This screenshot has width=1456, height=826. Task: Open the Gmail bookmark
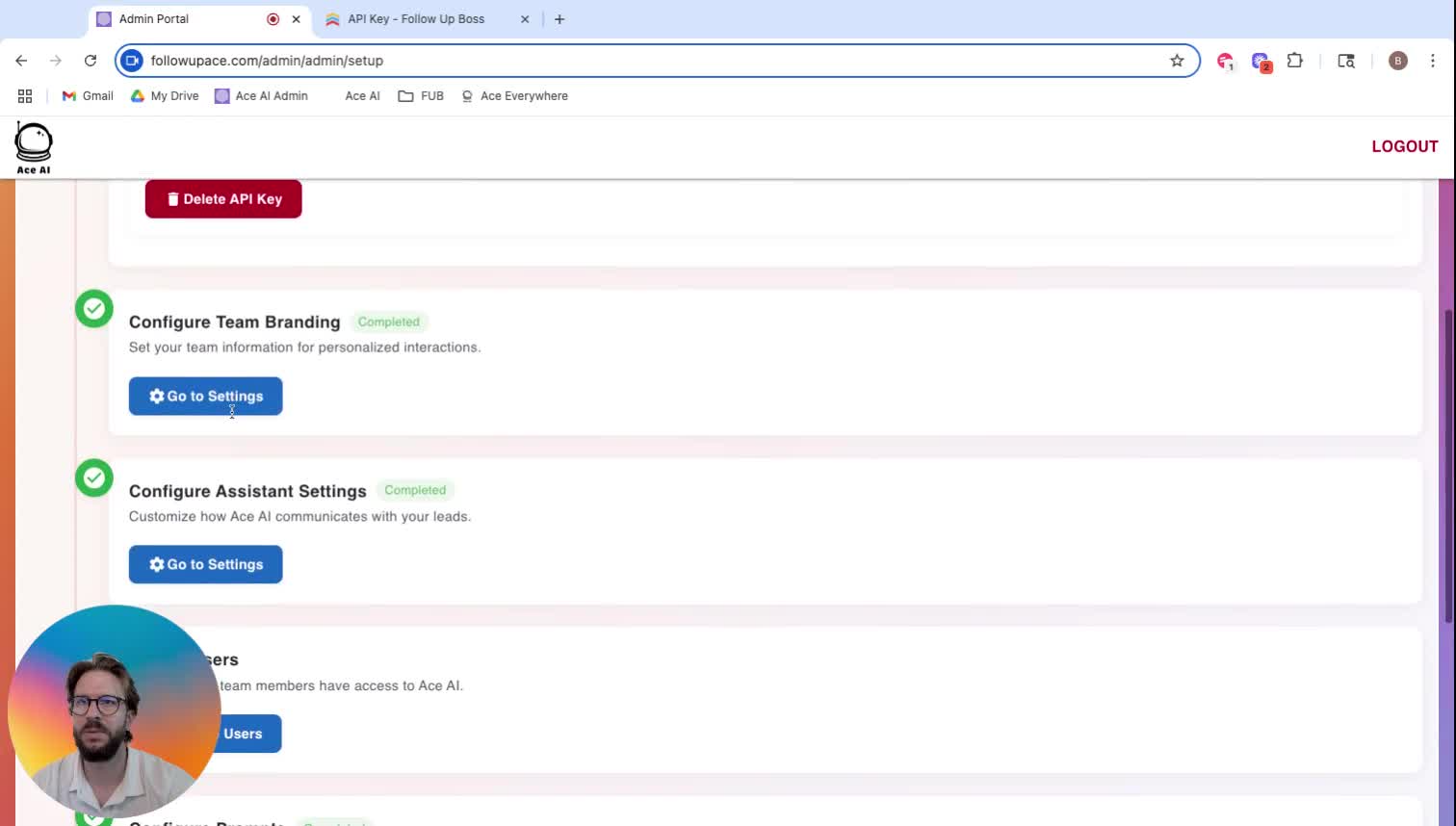click(x=88, y=96)
